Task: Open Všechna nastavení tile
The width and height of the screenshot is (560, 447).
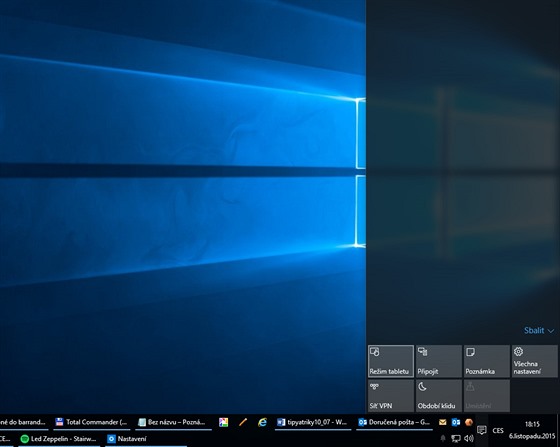Action: tap(534, 361)
